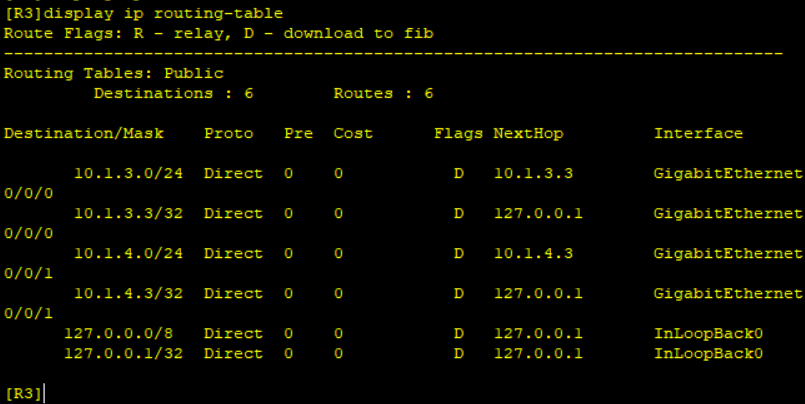Place cursor at the final [R3] prompt
This screenshot has height=404, width=805.
tap(44, 393)
